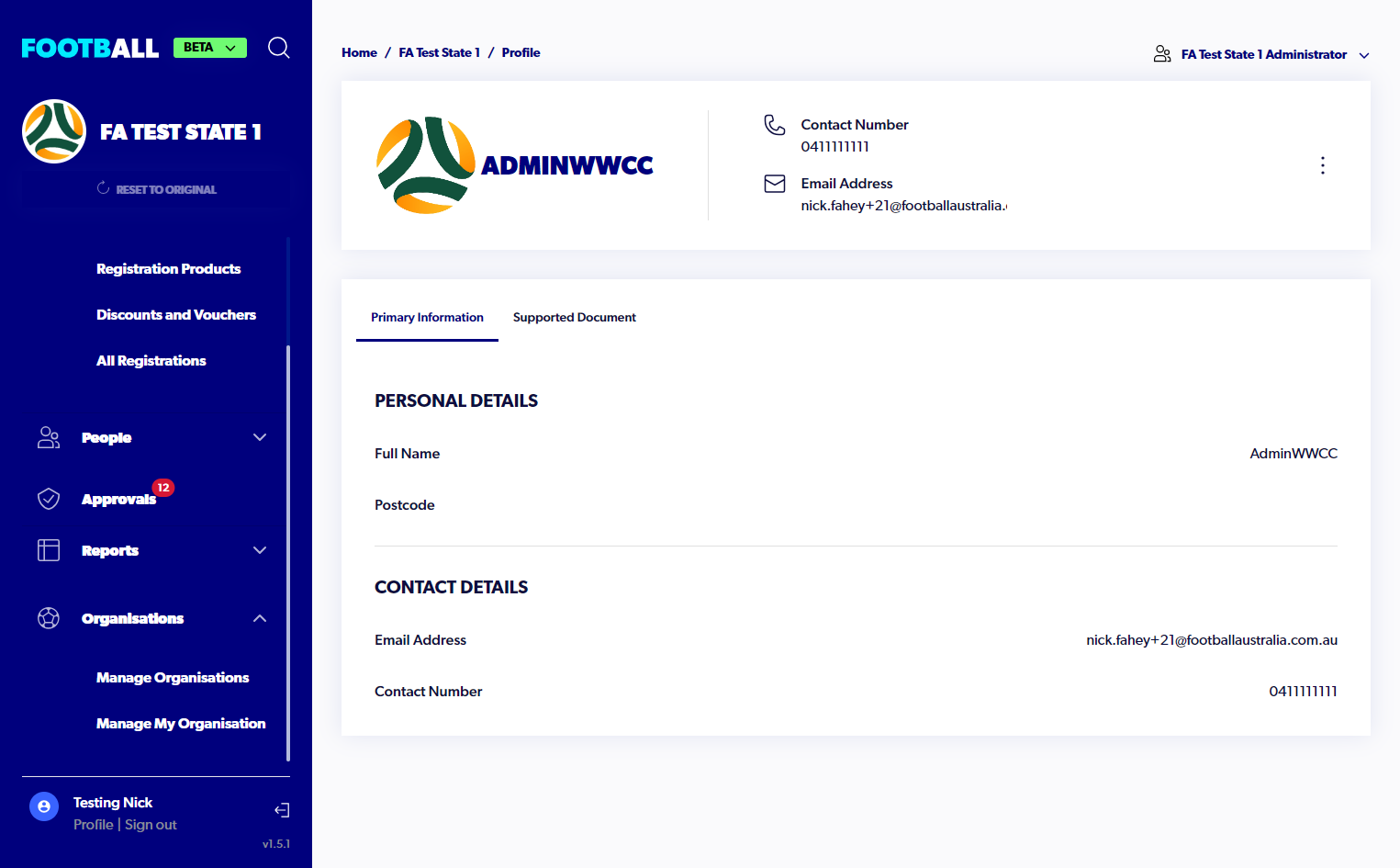Click the 12 approvals badge

163,488
